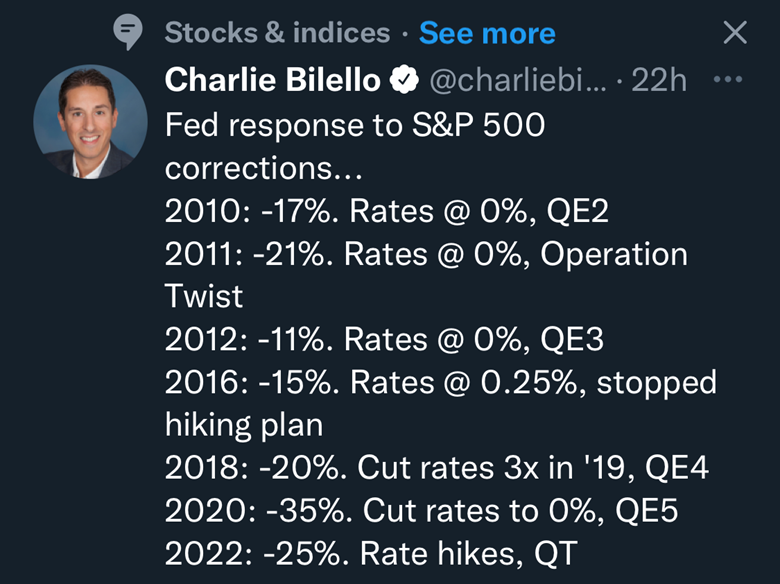
Task: Dismiss the Stocks & indices topic with X
Action: point(735,33)
